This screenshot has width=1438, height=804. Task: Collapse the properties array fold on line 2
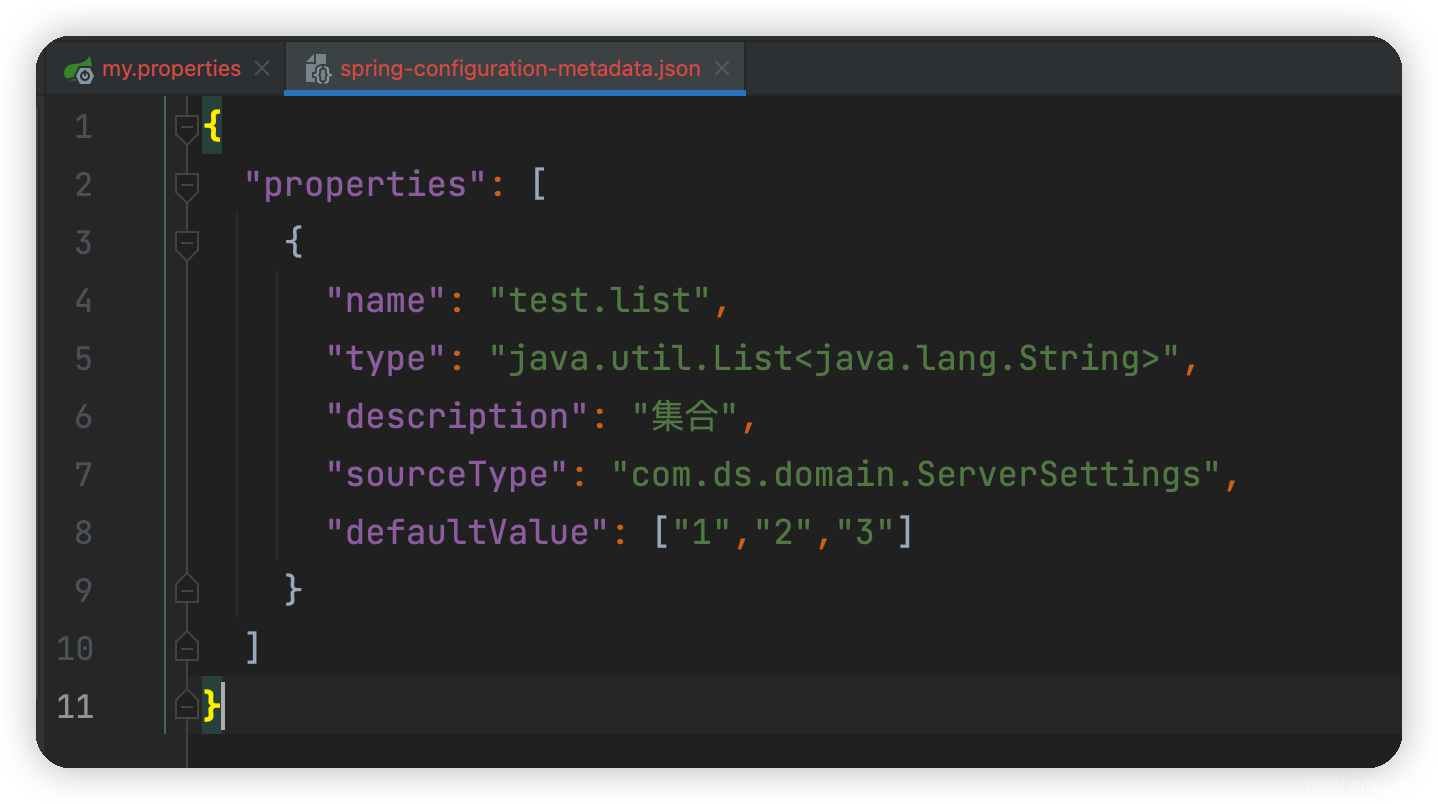pos(187,185)
